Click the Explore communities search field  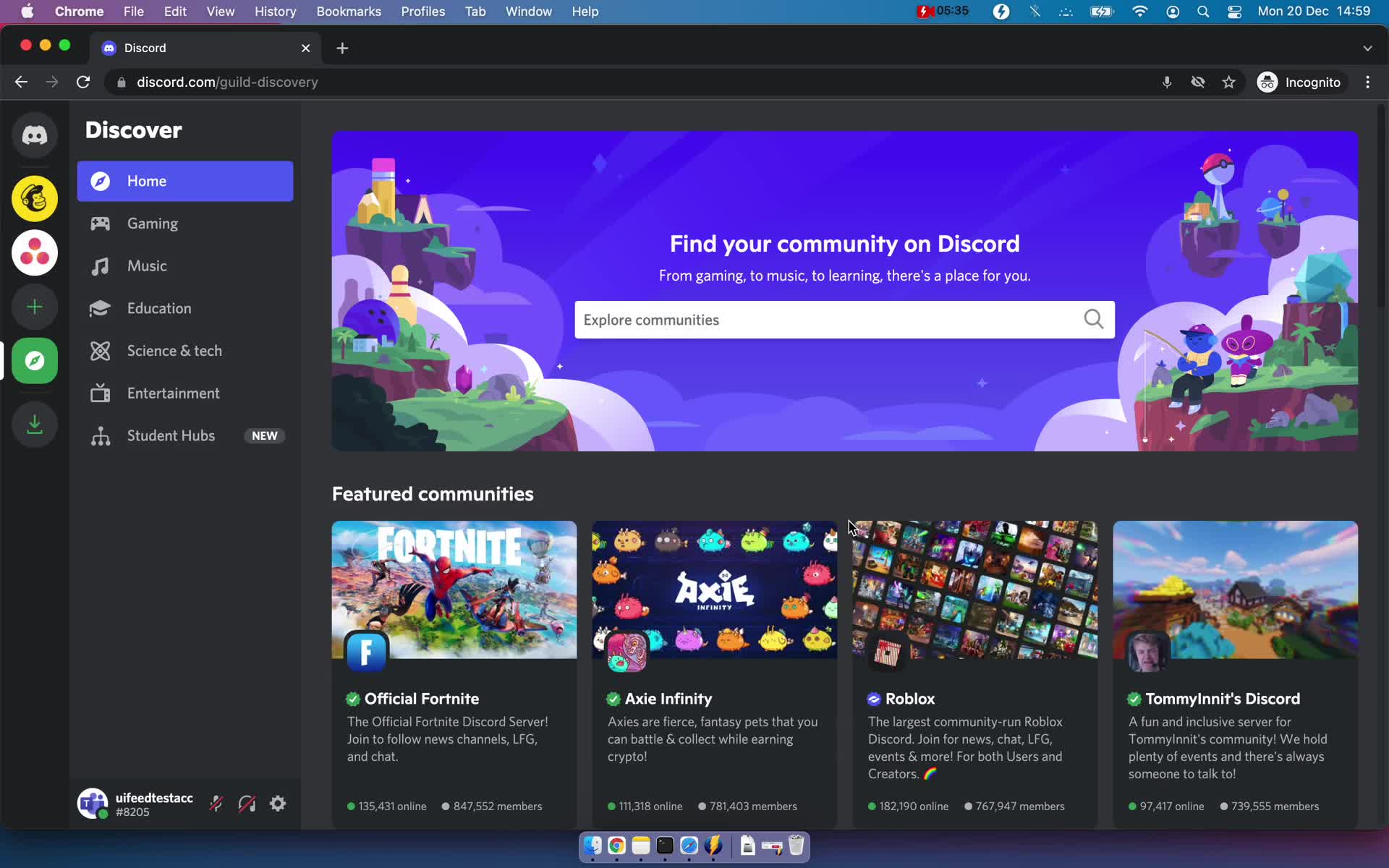pos(844,319)
